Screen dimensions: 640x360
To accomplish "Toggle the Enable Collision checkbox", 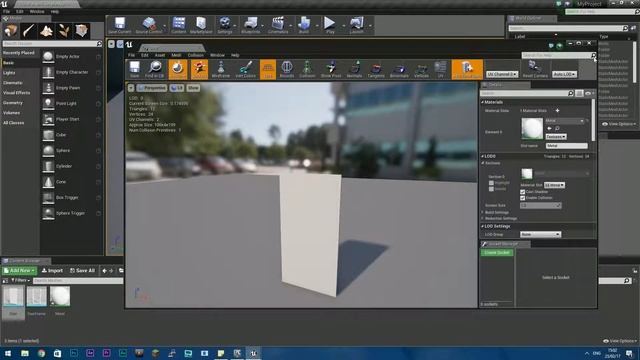I will click(x=522, y=198).
